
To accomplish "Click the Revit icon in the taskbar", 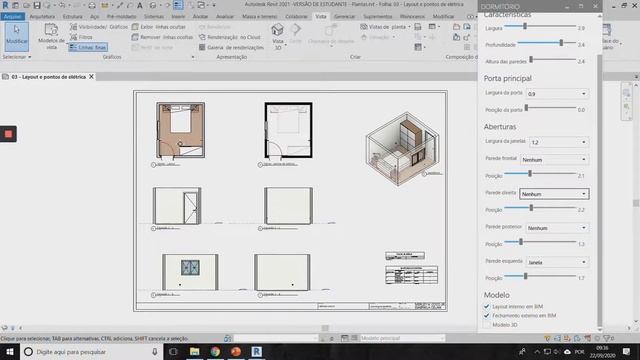I will click(x=256, y=351).
